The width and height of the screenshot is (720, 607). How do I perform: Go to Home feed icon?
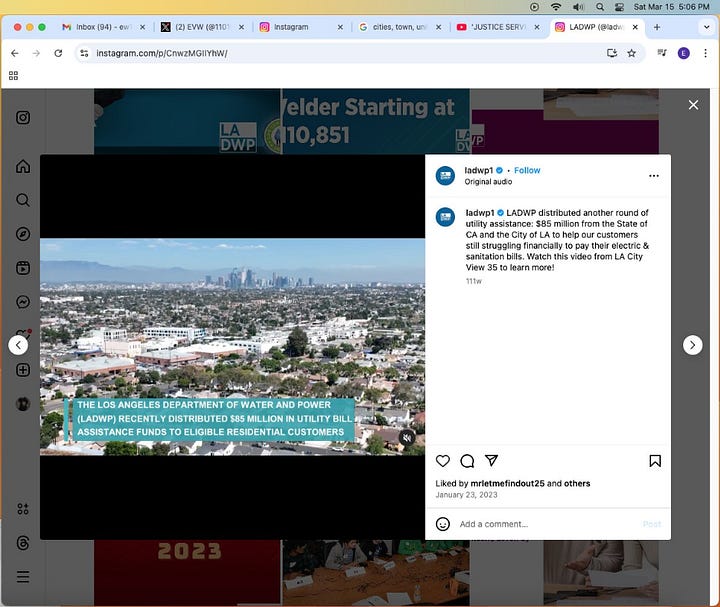point(23,166)
